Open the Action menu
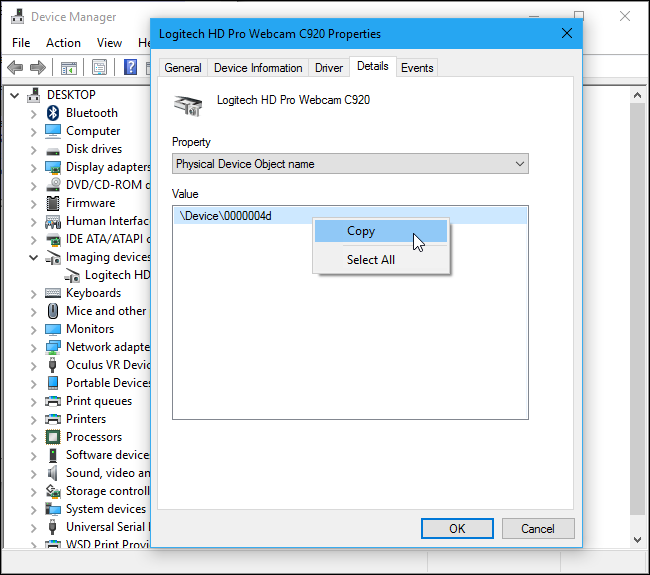Image resolution: width=650 pixels, height=575 pixels. [x=63, y=43]
